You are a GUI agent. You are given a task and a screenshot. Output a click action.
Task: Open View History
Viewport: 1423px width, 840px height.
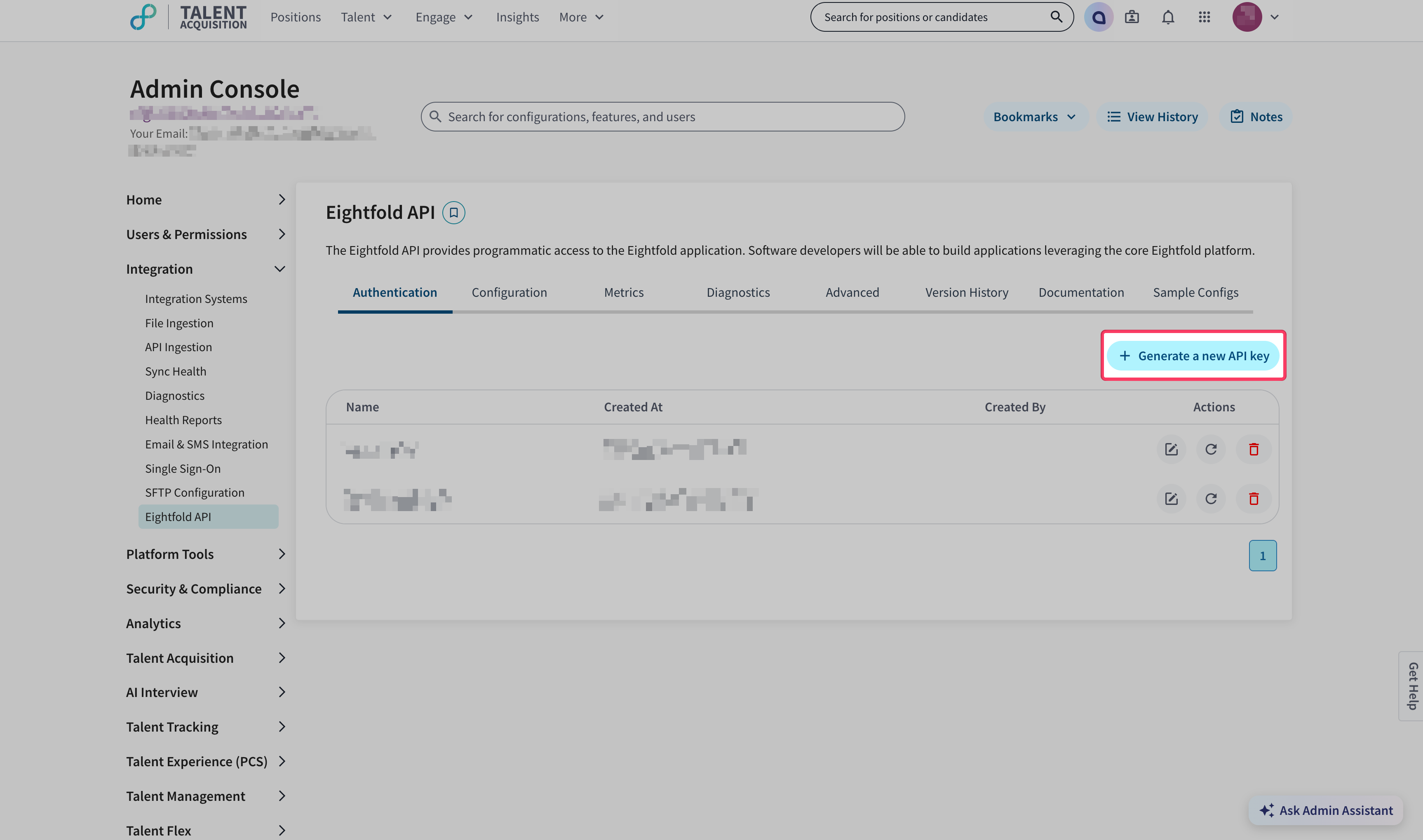coord(1153,117)
